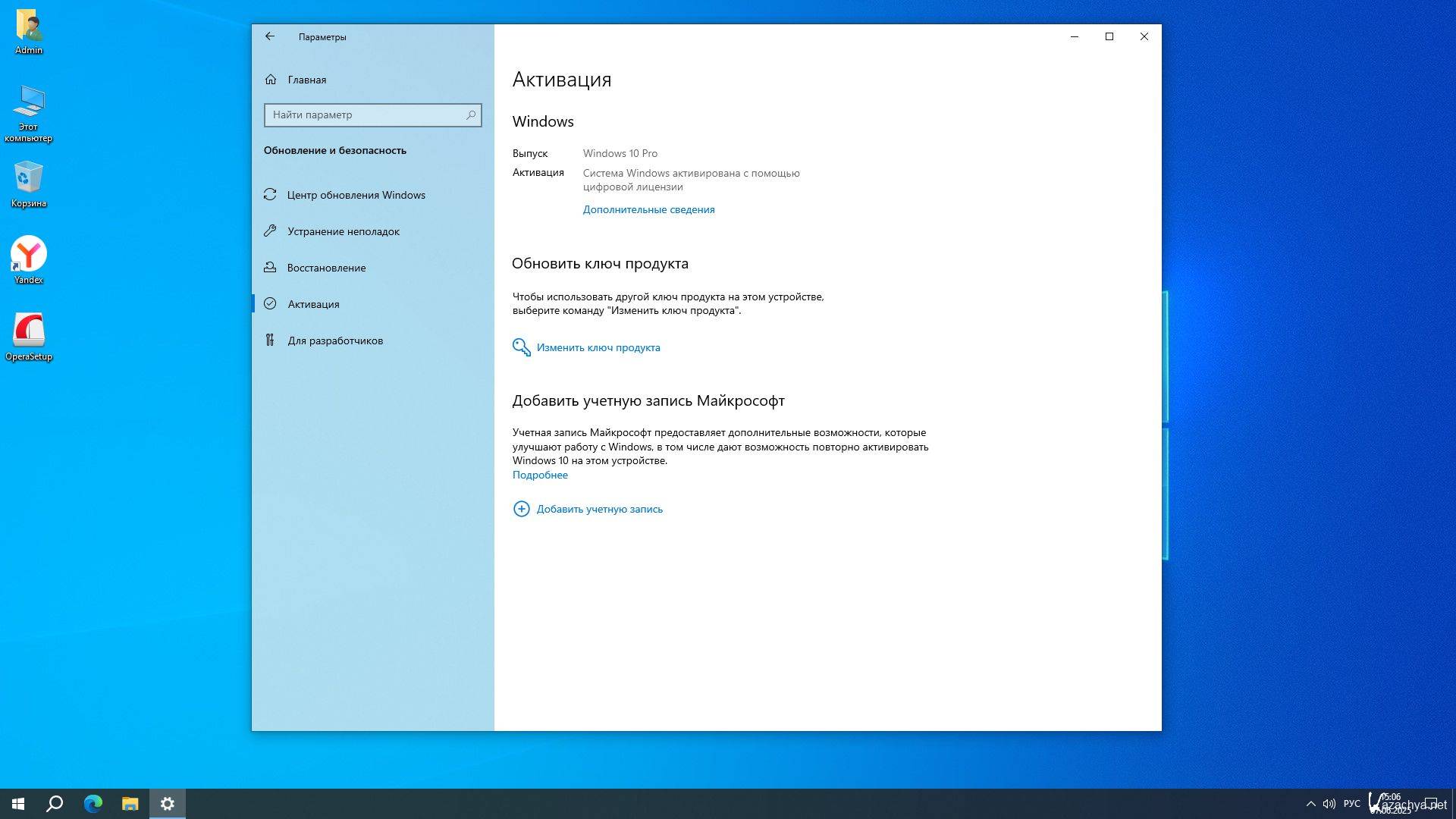
Task: Open the volume speaker control
Action: pos(1329,803)
